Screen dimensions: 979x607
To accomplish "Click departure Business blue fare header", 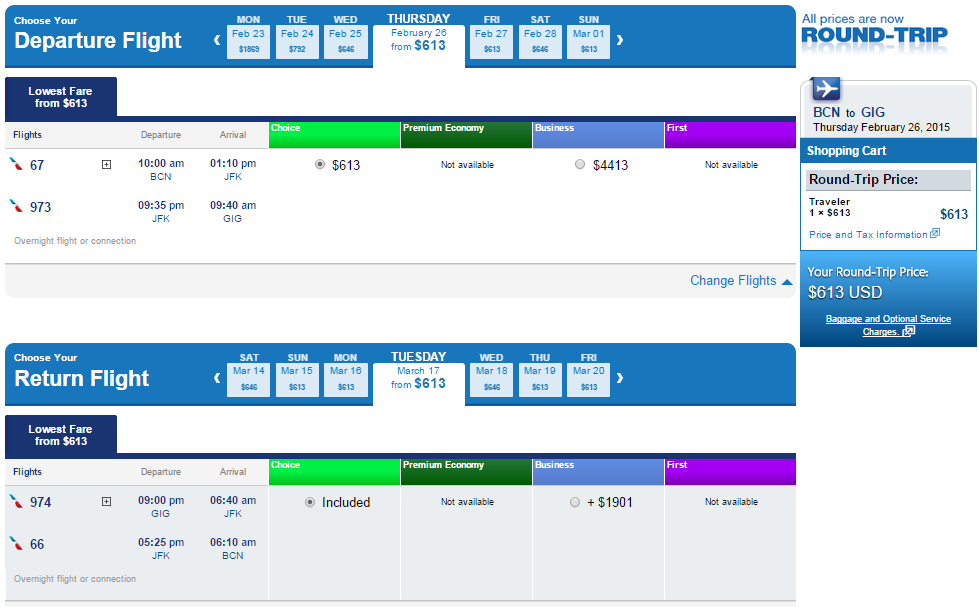I will tap(598, 135).
